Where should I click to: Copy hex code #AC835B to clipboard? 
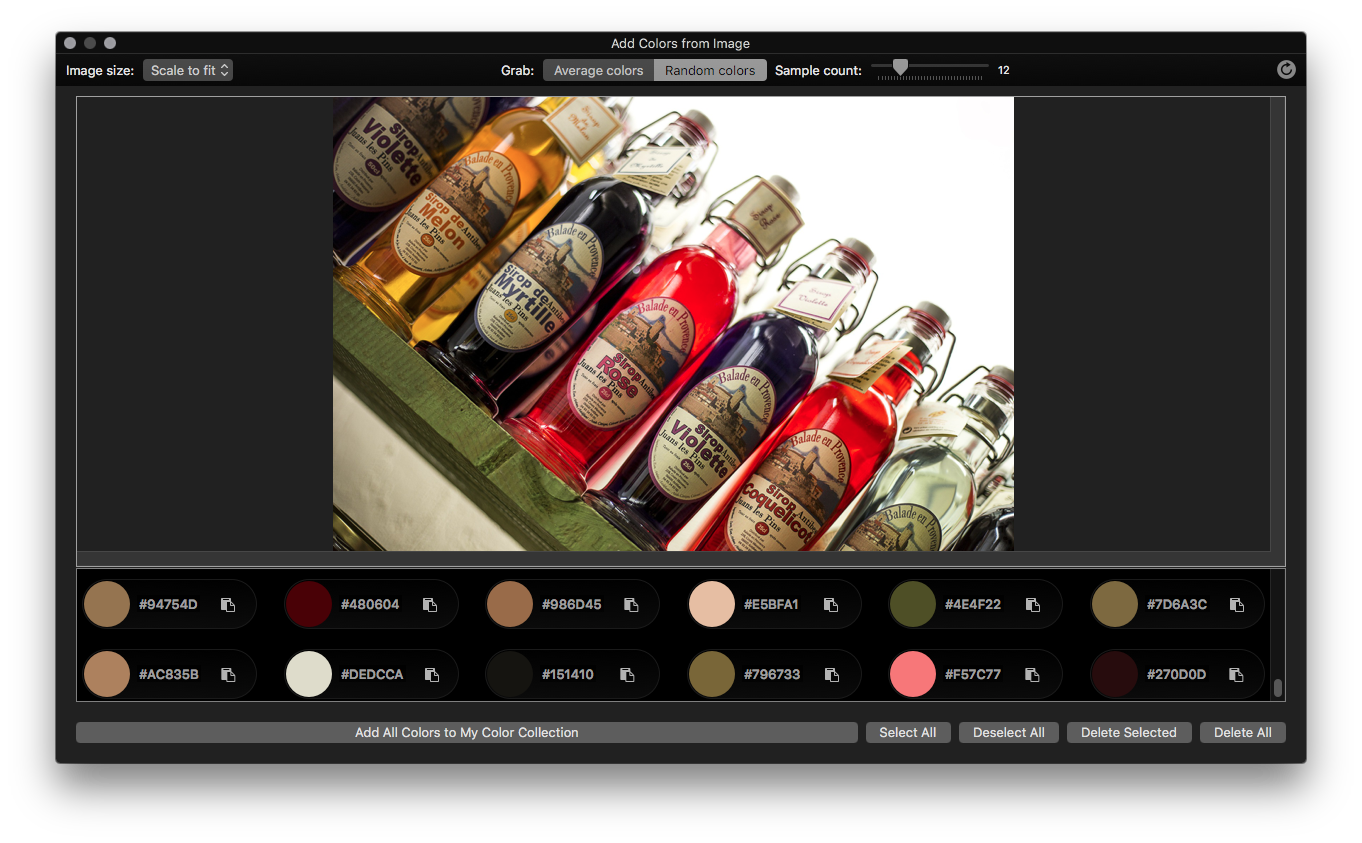228,675
